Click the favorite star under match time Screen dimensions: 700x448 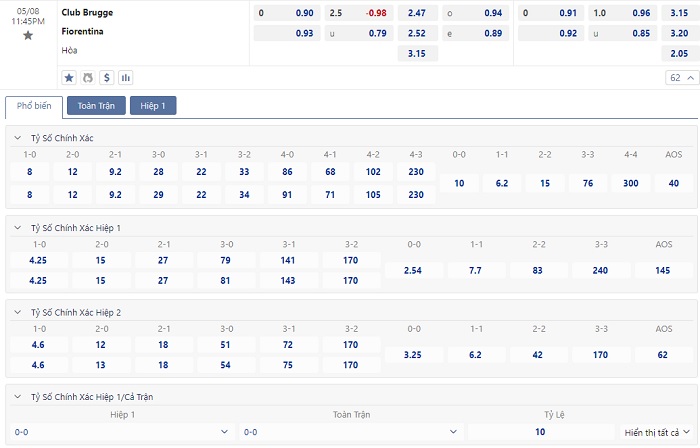click(28, 35)
